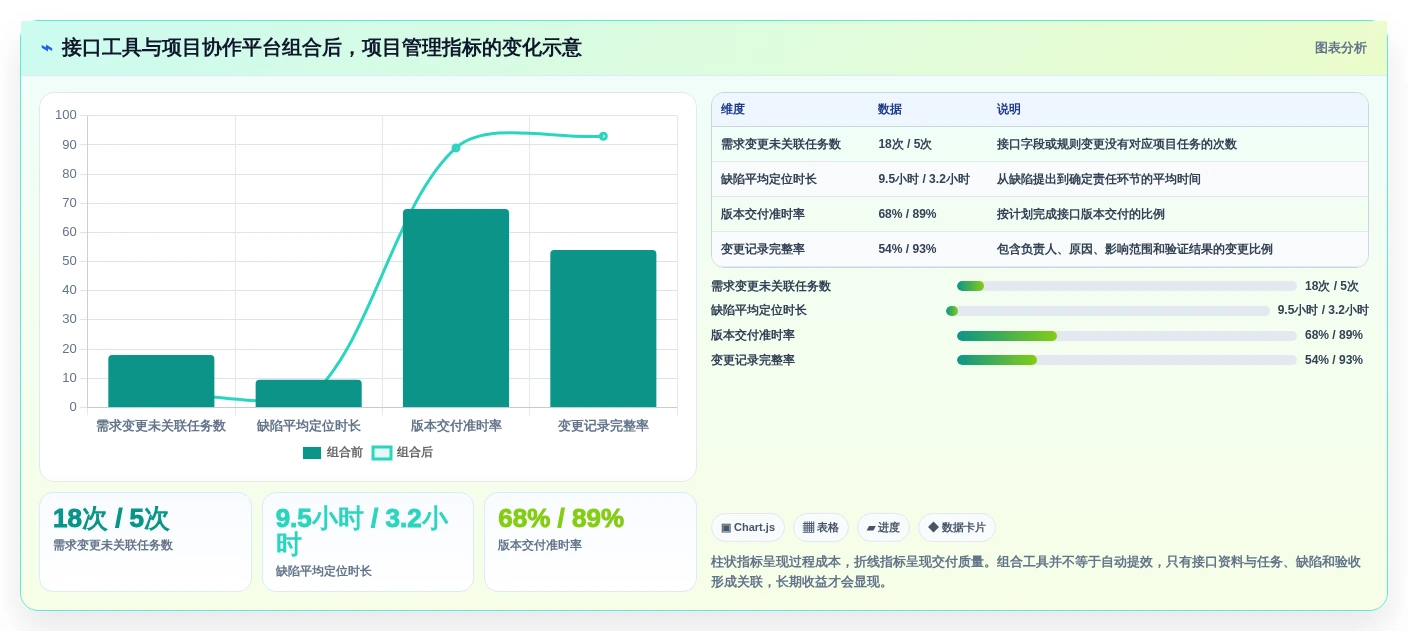The height and width of the screenshot is (631, 1408).
Task: Click the 版本交付准时率 progress bar
Action: [1127, 336]
